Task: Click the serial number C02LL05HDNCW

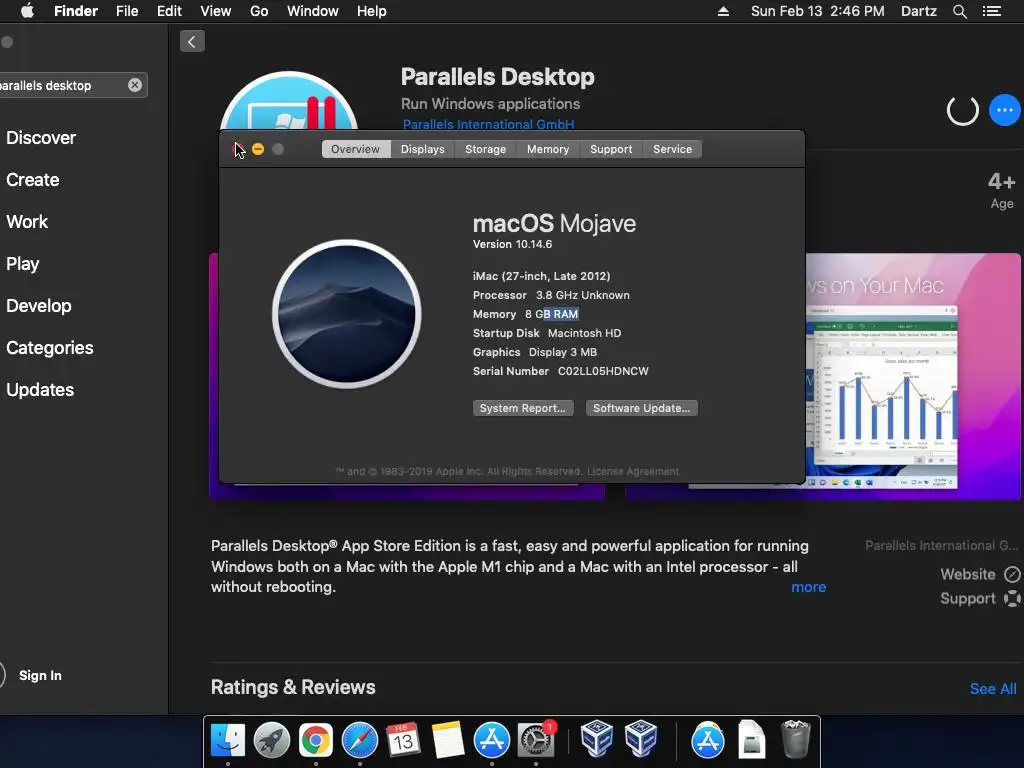Action: pyautogui.click(x=603, y=371)
